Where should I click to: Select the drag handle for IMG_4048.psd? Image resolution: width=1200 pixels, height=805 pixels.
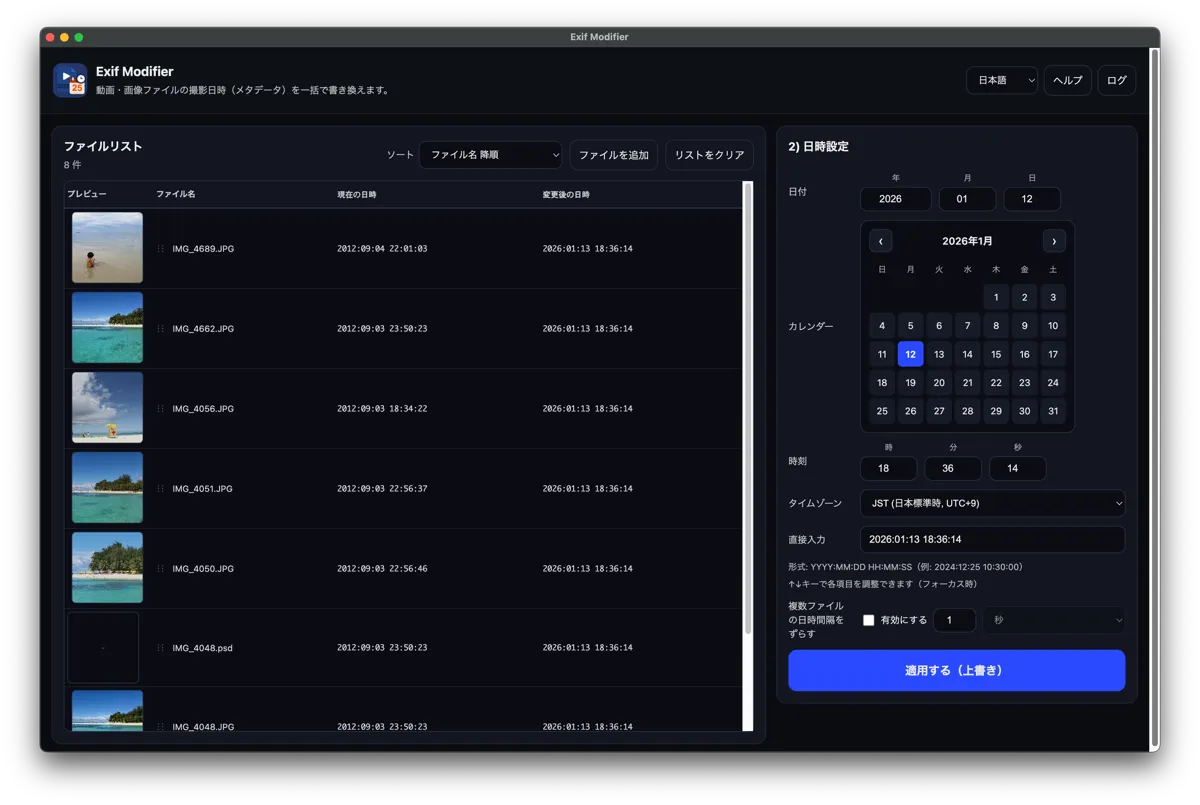click(x=160, y=648)
